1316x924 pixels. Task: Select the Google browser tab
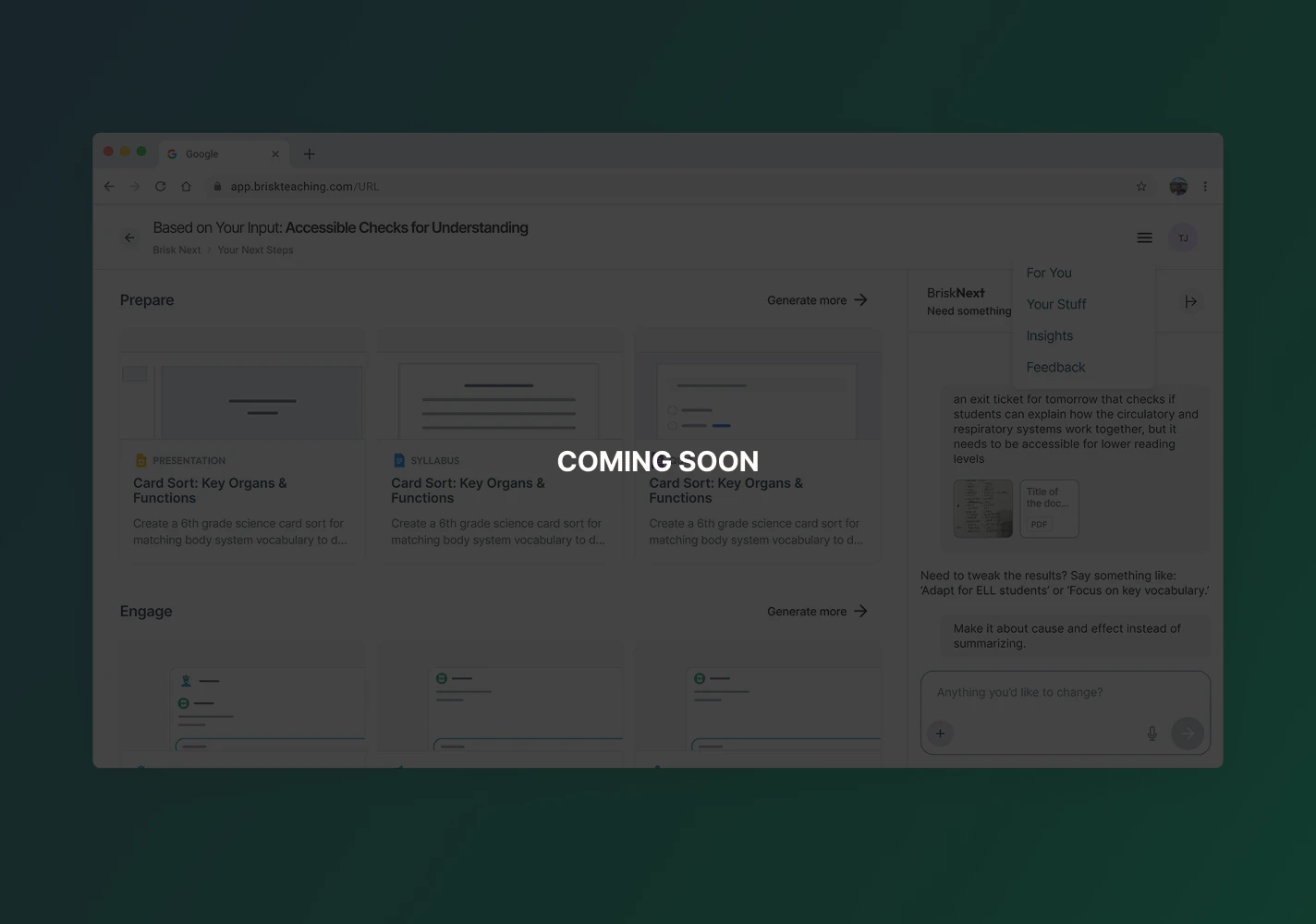pos(224,154)
